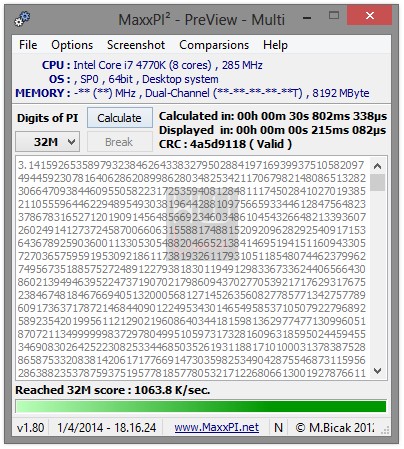This screenshot has width=404, height=449.
Task: Click the N status bar cell
Action: pyautogui.click(x=278, y=428)
